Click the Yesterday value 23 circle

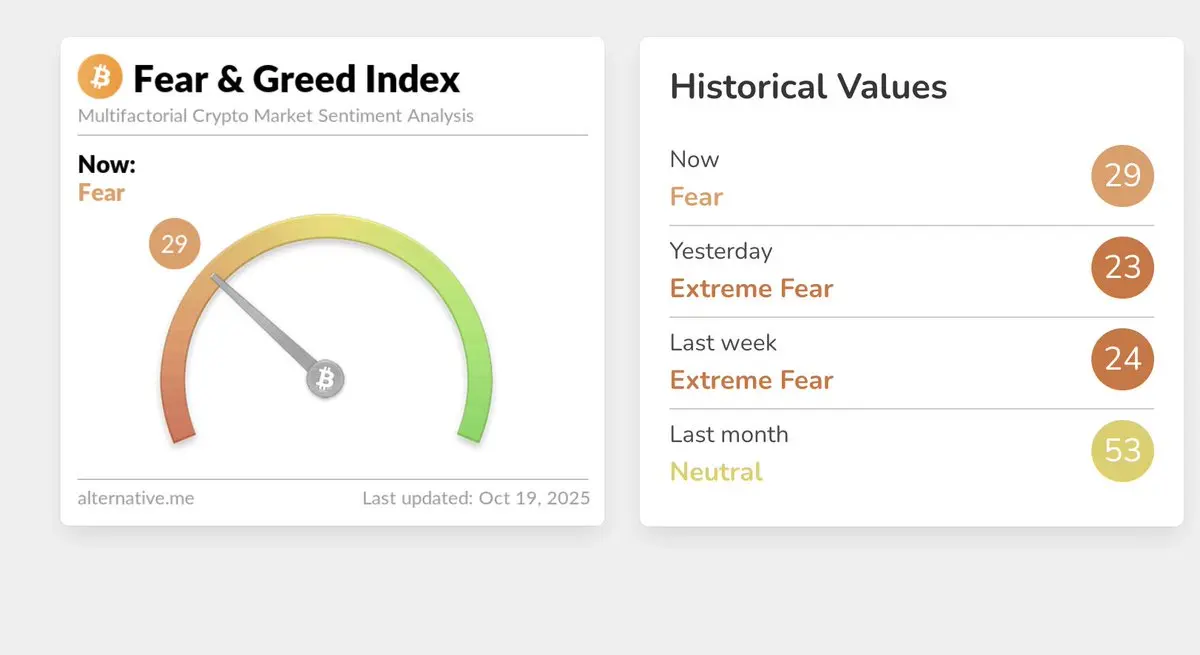1122,267
